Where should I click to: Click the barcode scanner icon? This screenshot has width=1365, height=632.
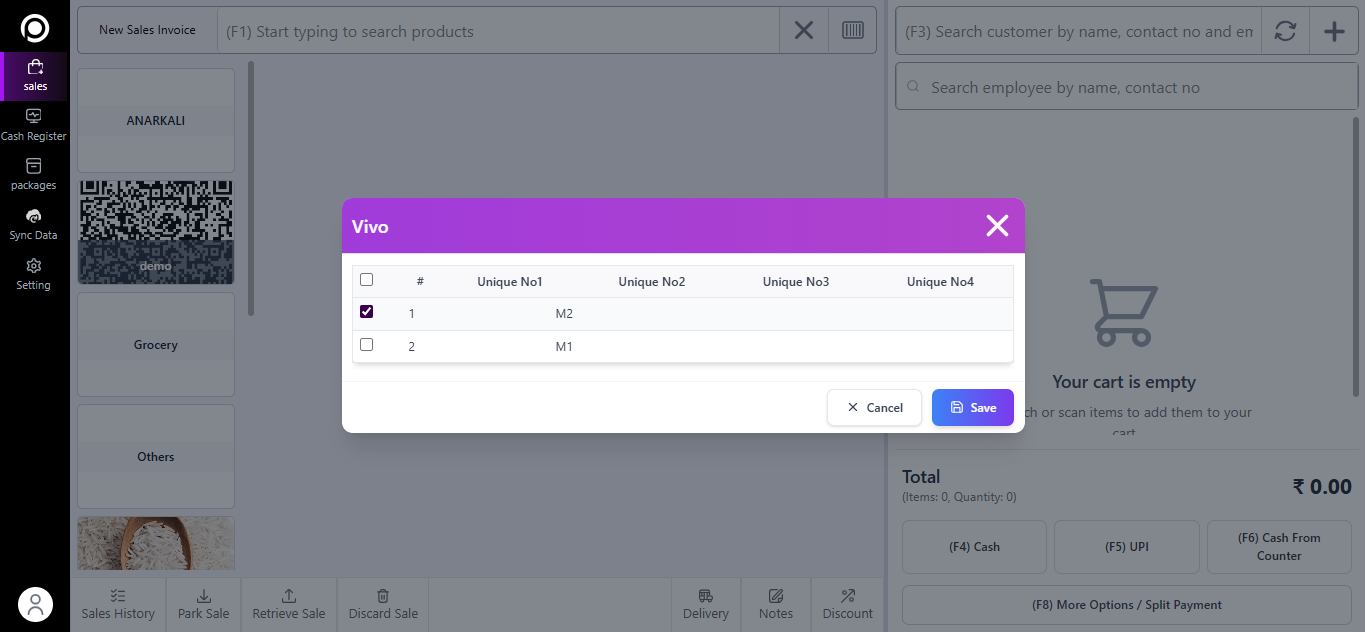[x=852, y=31]
